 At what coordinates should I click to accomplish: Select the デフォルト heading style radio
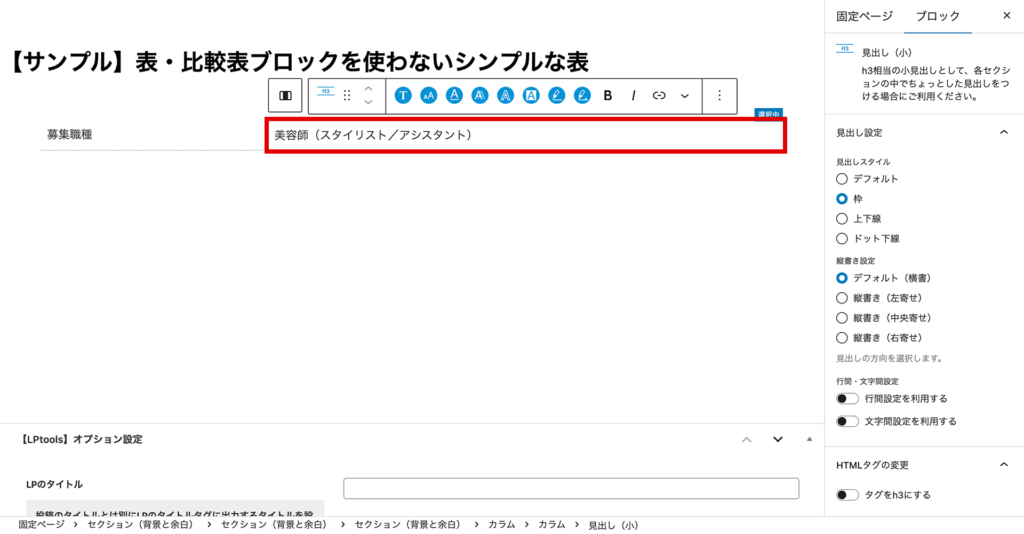842,179
